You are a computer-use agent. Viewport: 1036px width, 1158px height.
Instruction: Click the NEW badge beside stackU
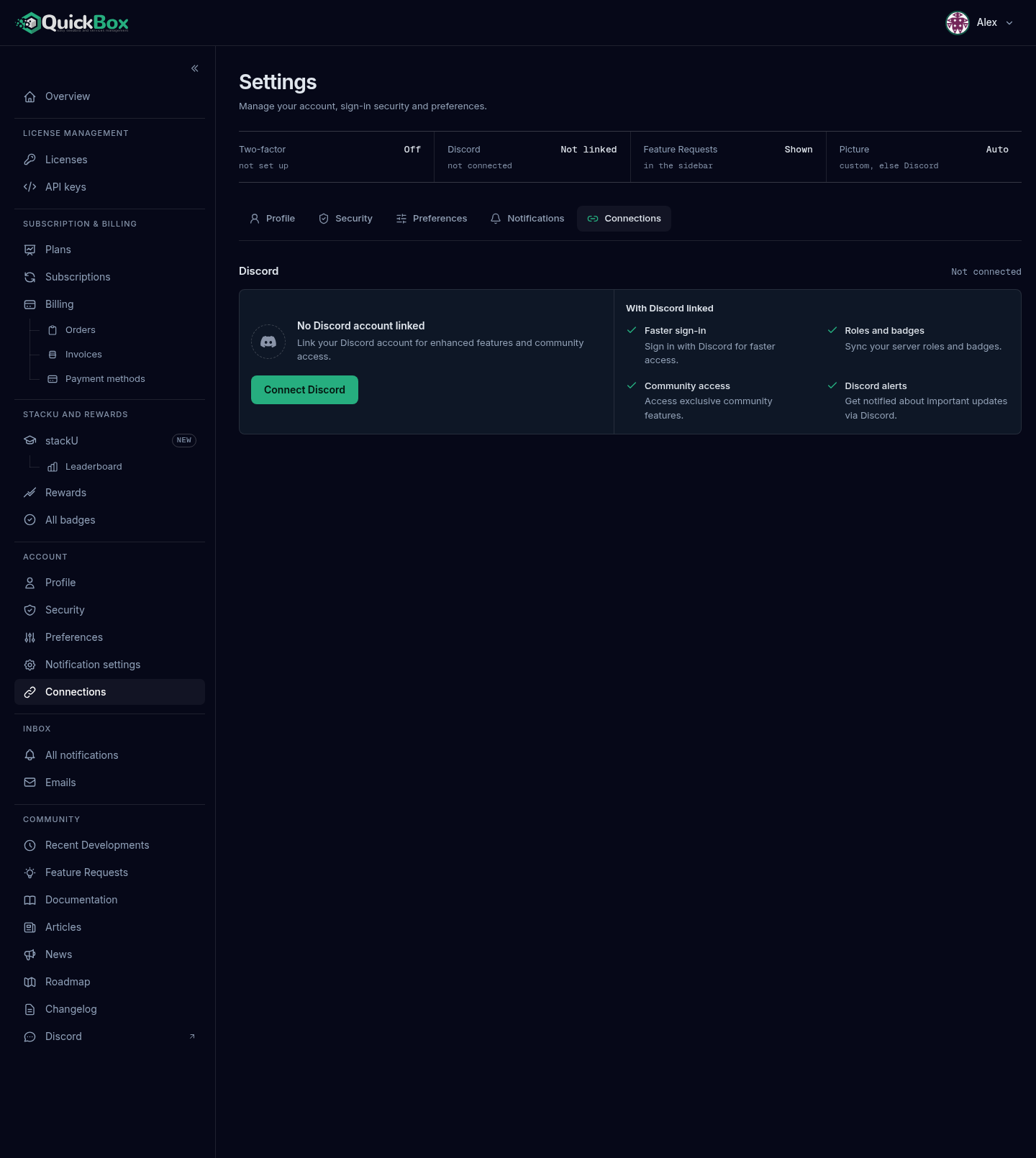184,440
